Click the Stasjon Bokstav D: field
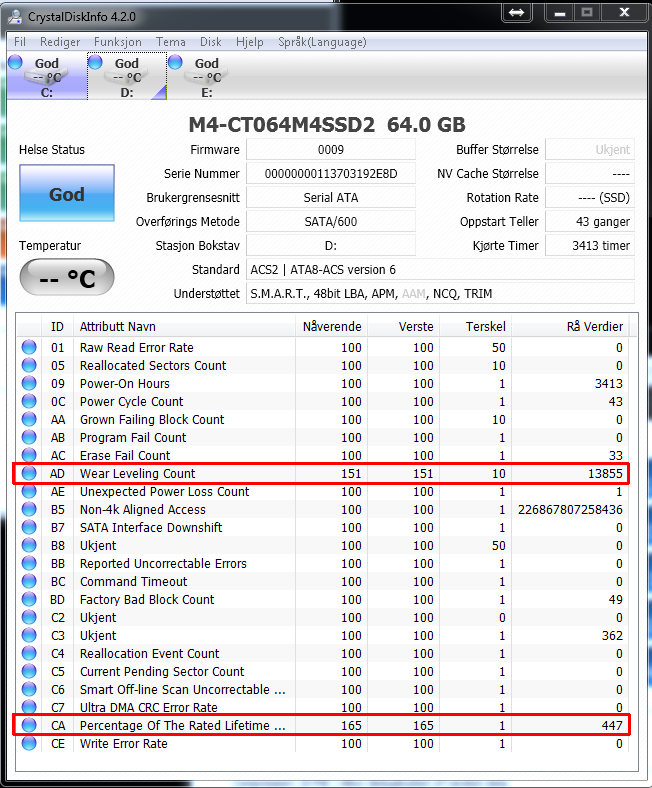This screenshot has width=652, height=788. click(x=331, y=246)
